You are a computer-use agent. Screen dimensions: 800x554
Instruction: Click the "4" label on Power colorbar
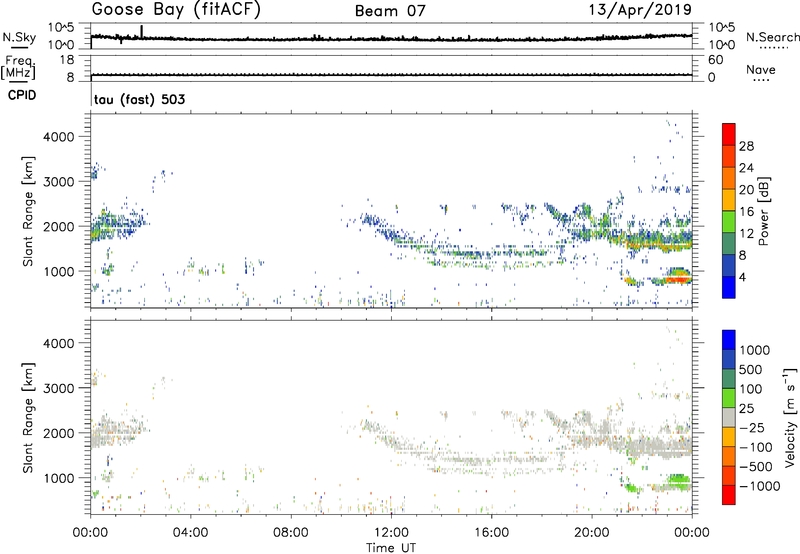click(x=742, y=278)
